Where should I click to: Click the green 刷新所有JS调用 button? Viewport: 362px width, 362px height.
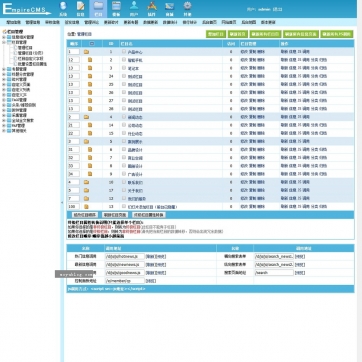pos(337,34)
